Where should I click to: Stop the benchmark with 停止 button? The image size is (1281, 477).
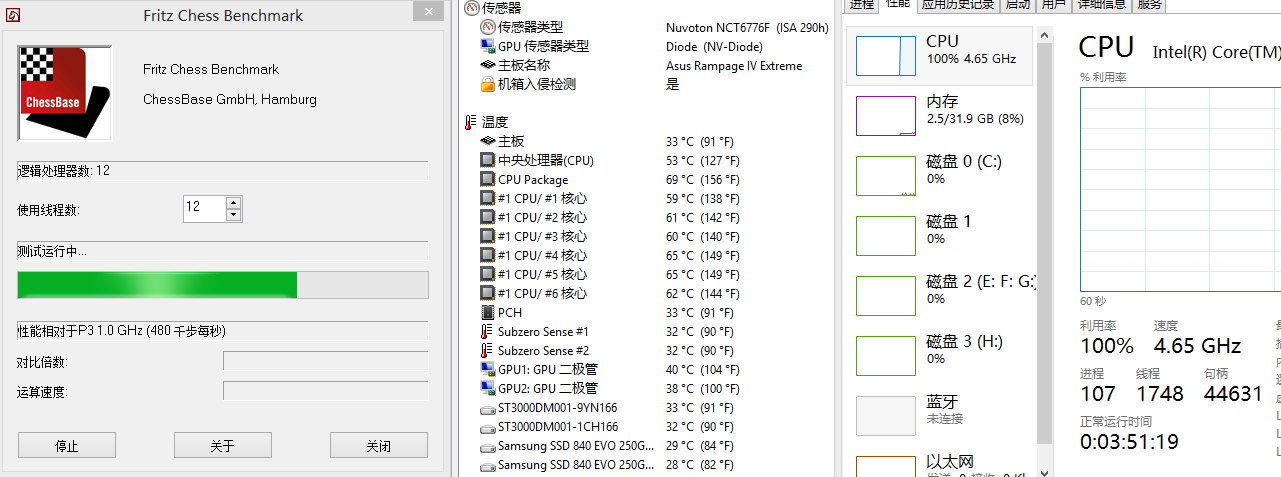pyautogui.click(x=67, y=445)
